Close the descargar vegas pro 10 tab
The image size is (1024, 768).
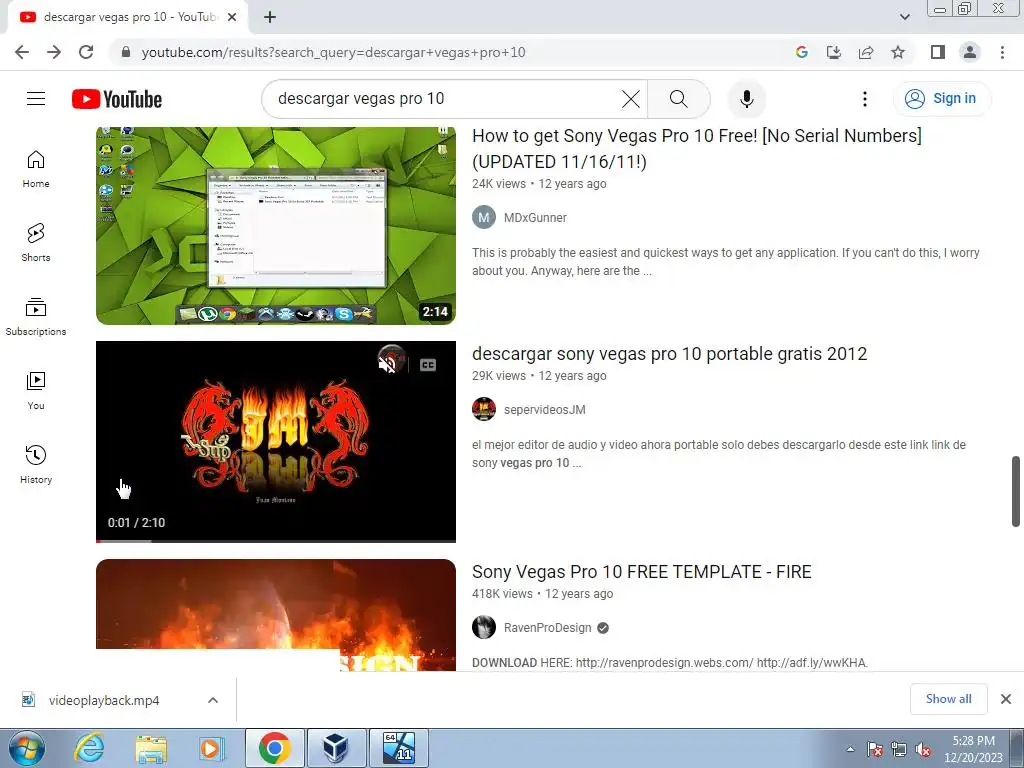pos(232,18)
